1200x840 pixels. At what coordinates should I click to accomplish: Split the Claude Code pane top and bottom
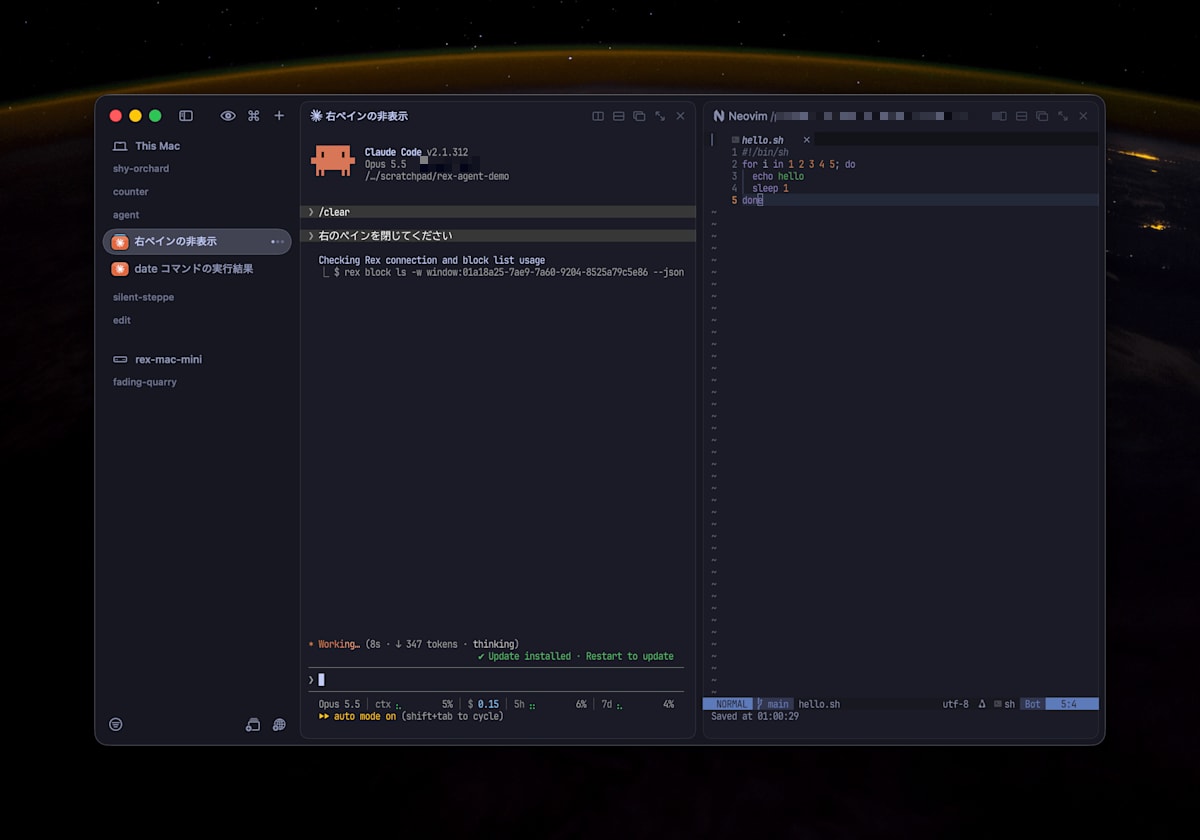coord(619,116)
